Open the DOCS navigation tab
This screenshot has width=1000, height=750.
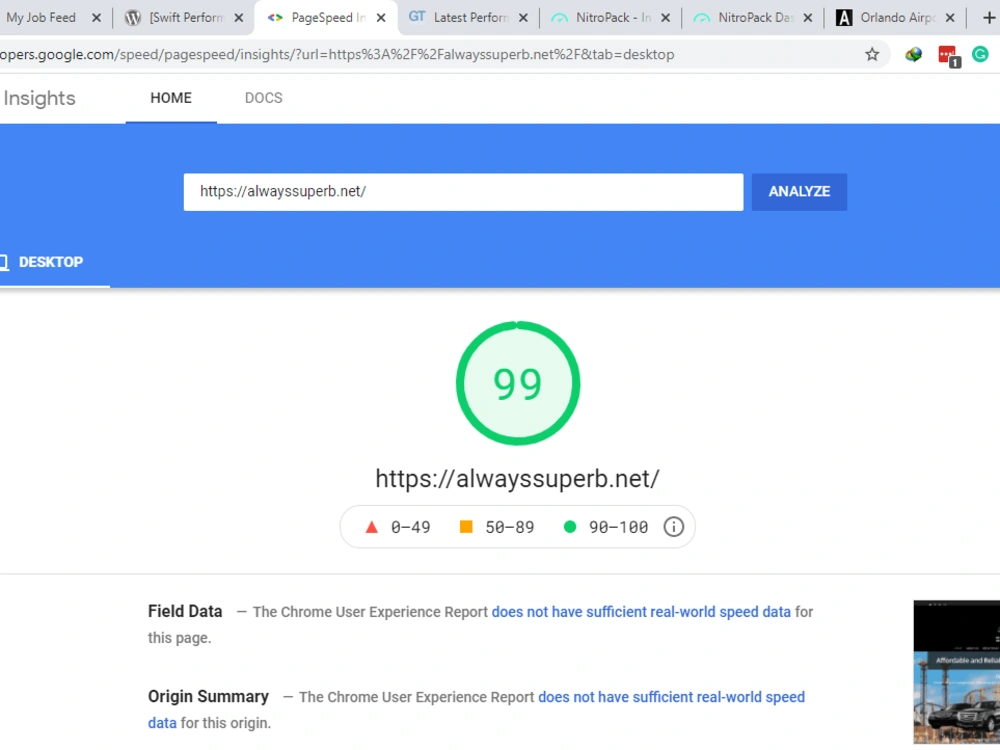coord(263,98)
